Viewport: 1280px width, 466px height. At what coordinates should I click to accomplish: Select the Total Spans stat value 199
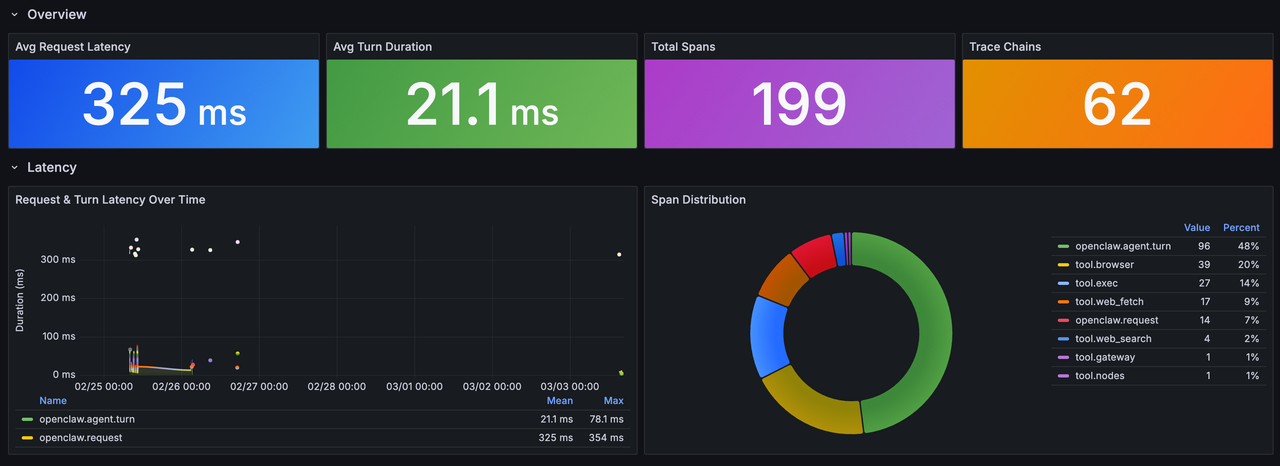point(798,104)
